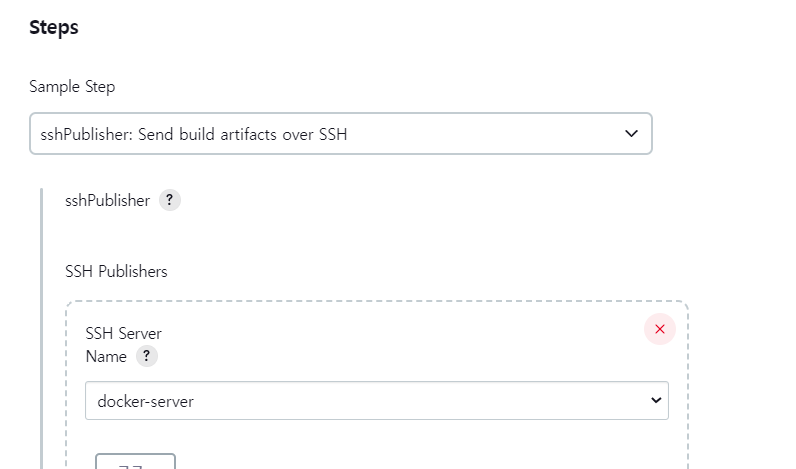Open the docker-server SSH server dropdown
Screen dimensions: 796x469
coord(377,400)
